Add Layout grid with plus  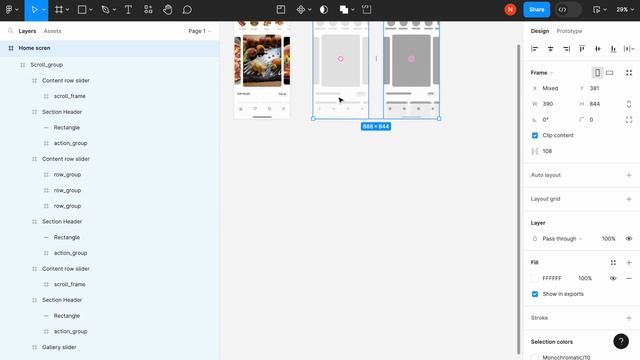pos(629,199)
